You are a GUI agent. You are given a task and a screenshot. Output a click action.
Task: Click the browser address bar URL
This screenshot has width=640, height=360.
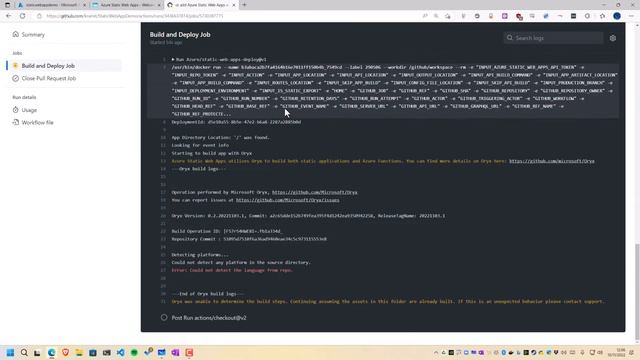pyautogui.click(x=135, y=16)
